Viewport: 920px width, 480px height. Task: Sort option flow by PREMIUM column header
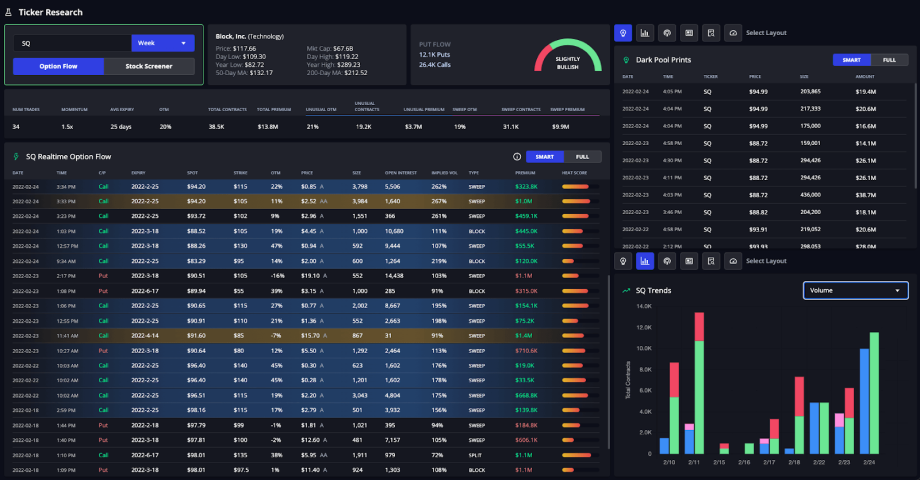click(525, 173)
